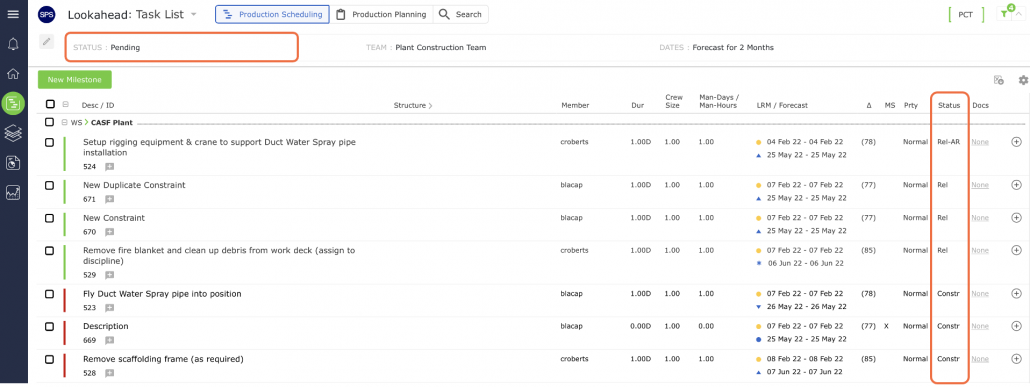1030x387 pixels.
Task: Click the export icon beside settings gear
Action: tap(998, 80)
